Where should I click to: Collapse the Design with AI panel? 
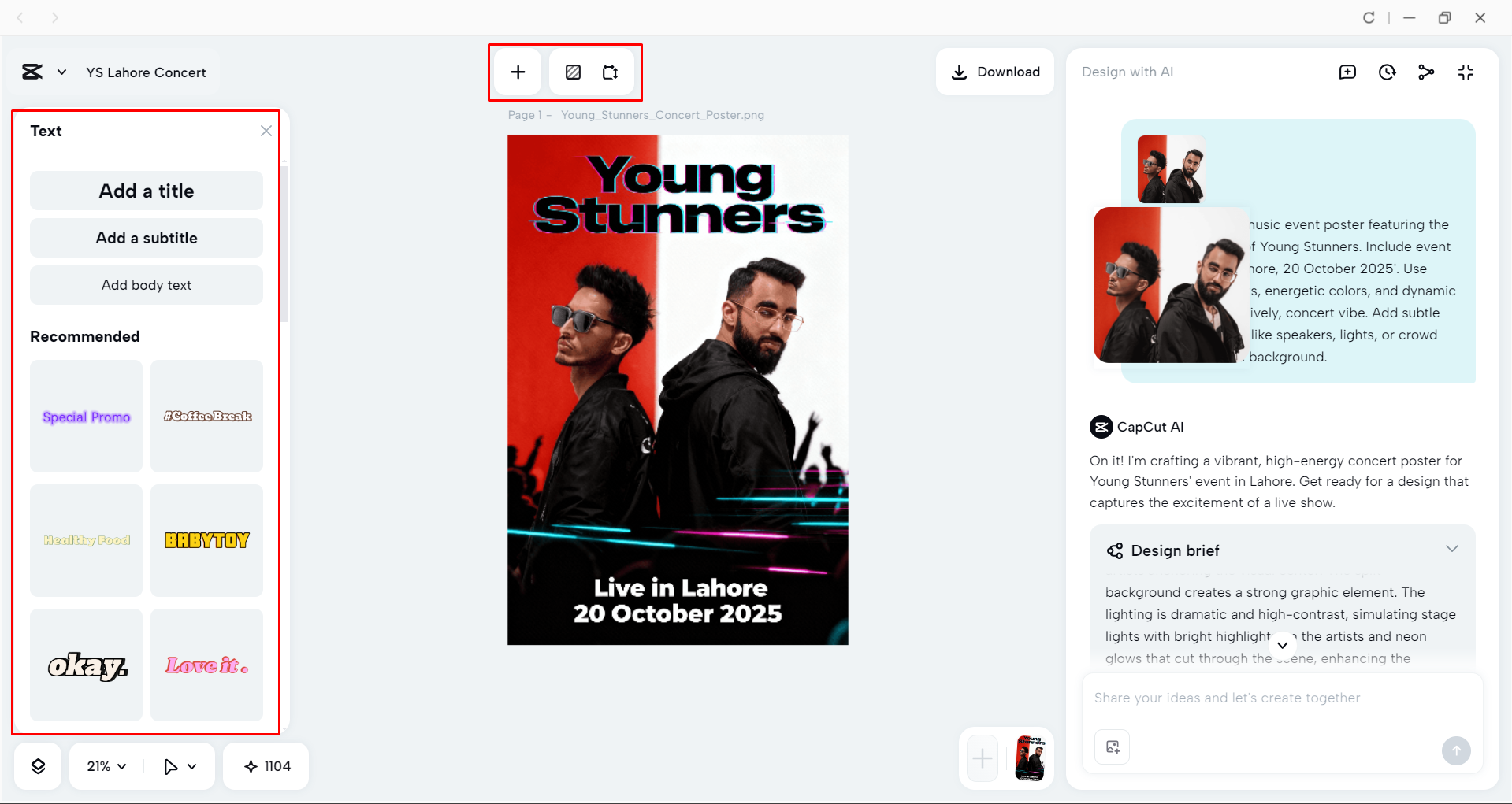click(x=1466, y=72)
